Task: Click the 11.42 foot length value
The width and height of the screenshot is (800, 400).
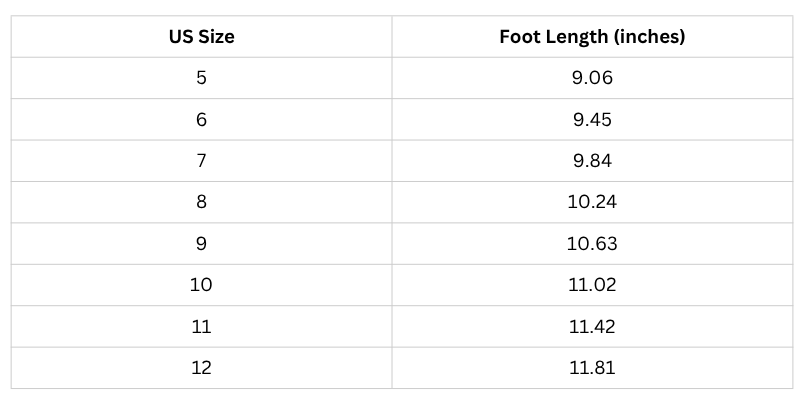Action: tap(592, 327)
